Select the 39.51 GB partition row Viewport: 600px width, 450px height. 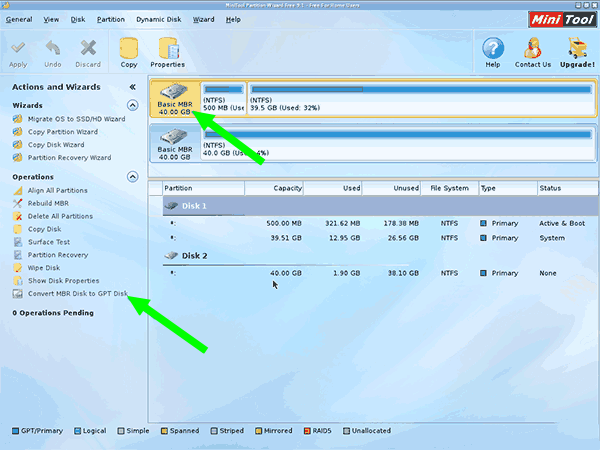pyautogui.click(x=381, y=238)
